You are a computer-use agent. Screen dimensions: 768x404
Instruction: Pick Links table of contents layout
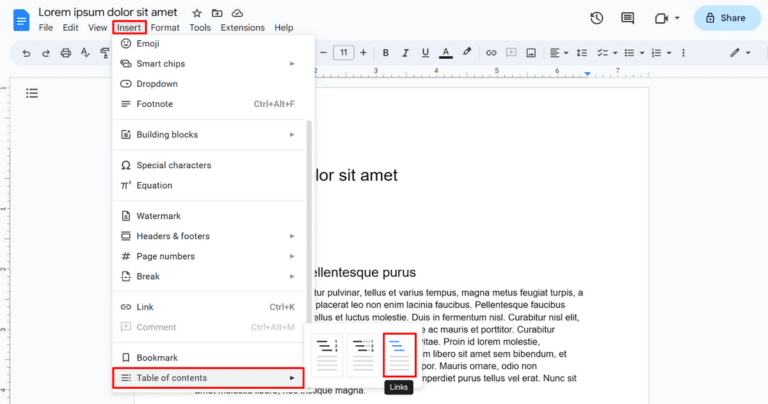(399, 355)
